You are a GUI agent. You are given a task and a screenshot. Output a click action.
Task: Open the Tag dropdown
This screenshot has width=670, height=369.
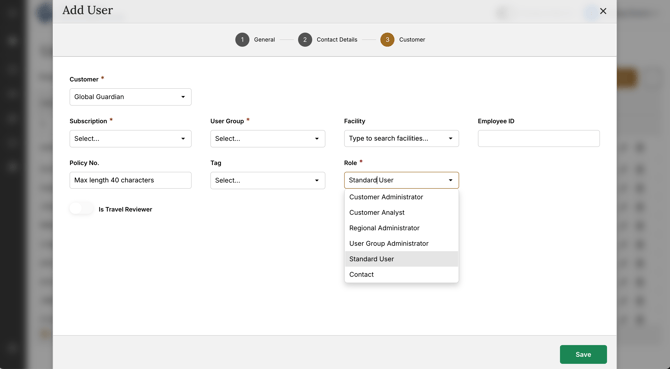click(267, 181)
